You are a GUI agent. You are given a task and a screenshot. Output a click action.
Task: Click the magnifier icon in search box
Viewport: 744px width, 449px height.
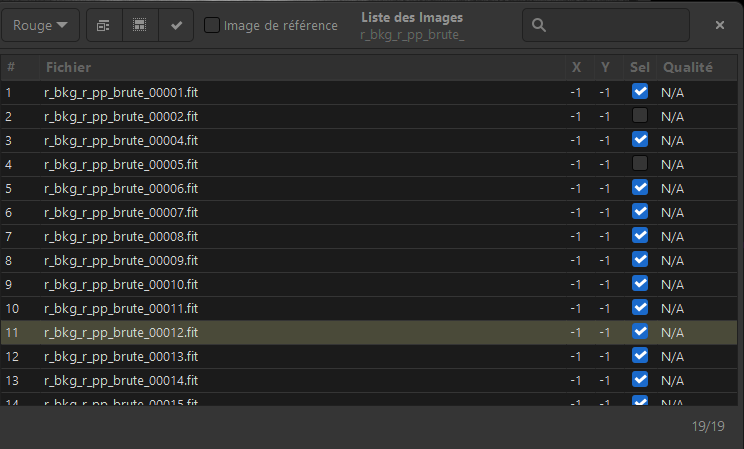point(538,25)
